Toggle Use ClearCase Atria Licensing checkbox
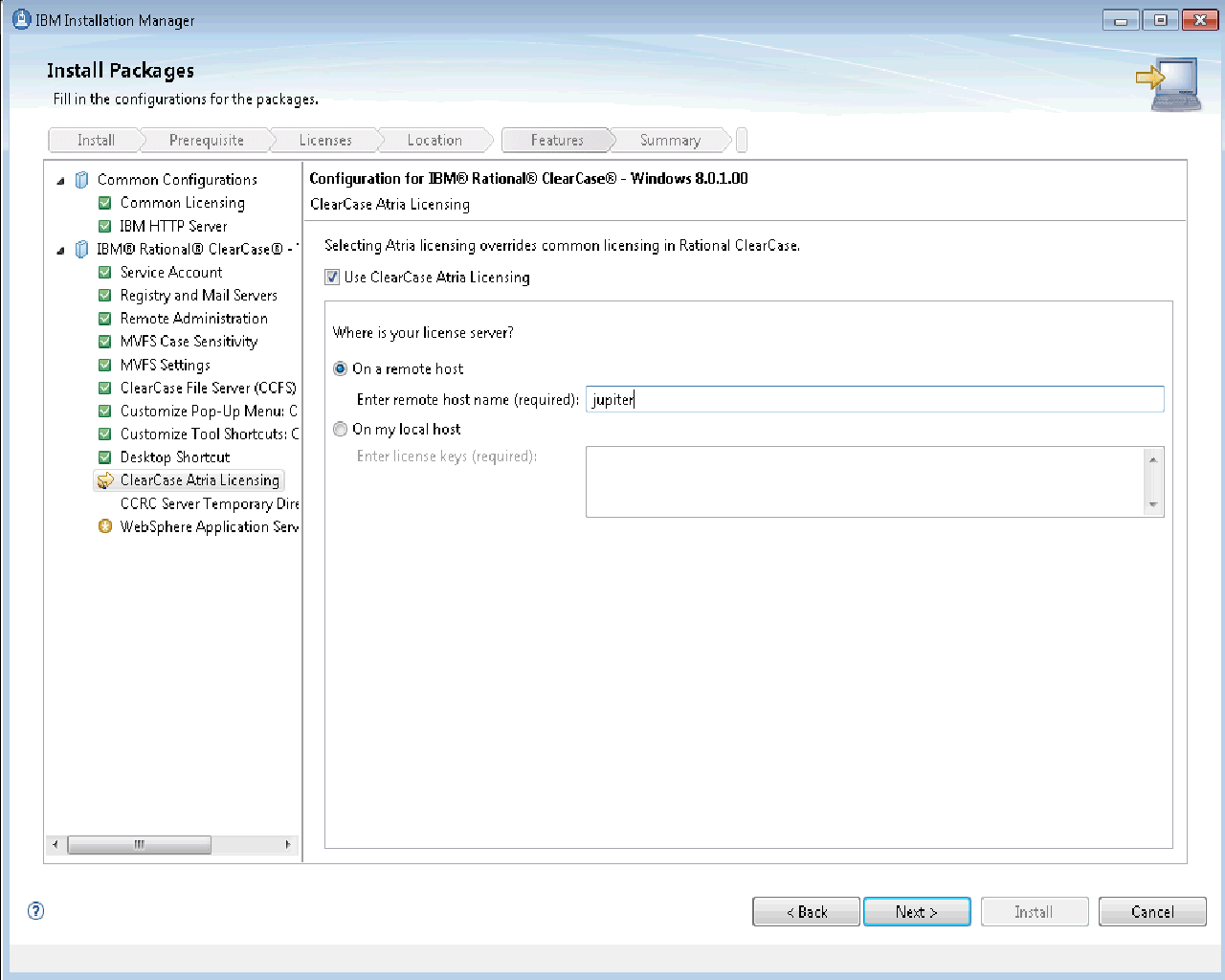Viewport: 1225px width, 980px height. tap(332, 278)
